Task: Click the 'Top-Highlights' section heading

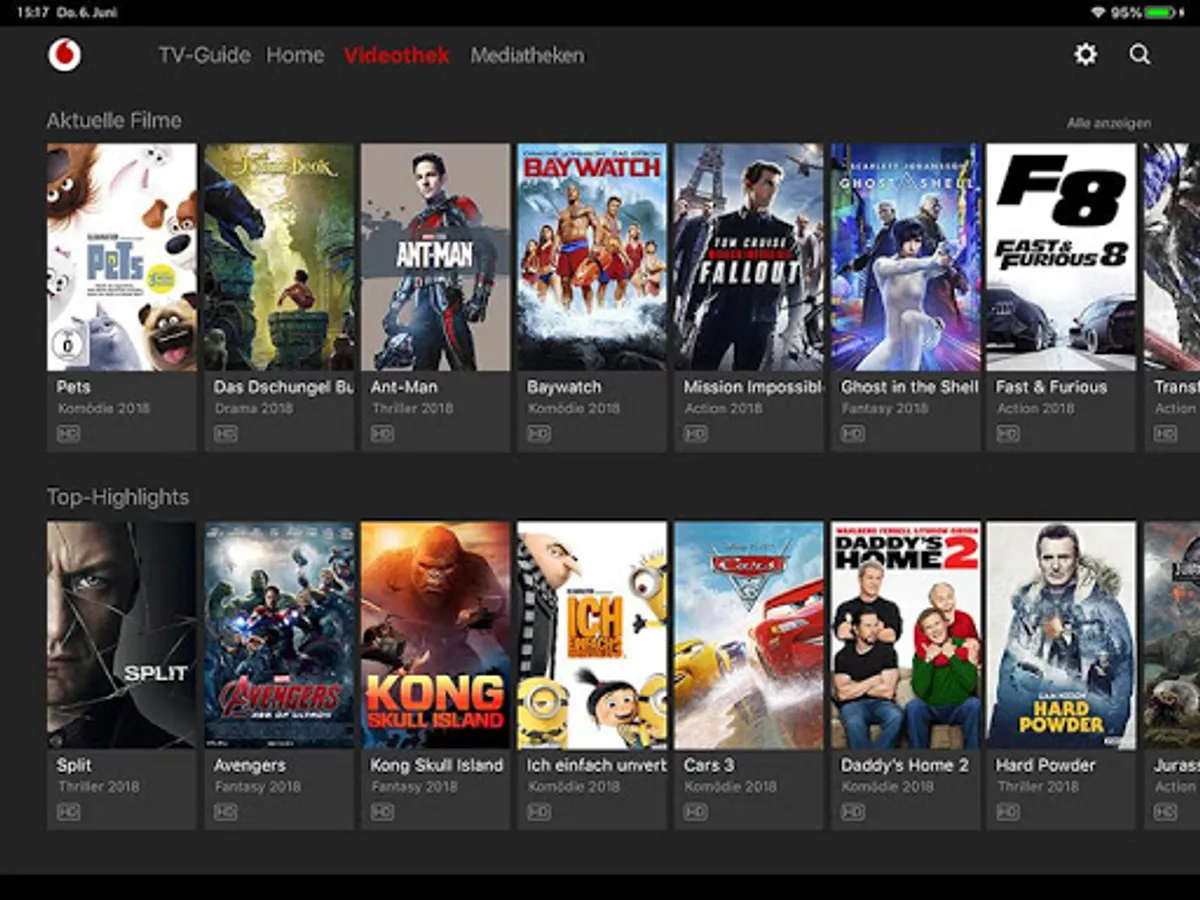Action: 118,497
